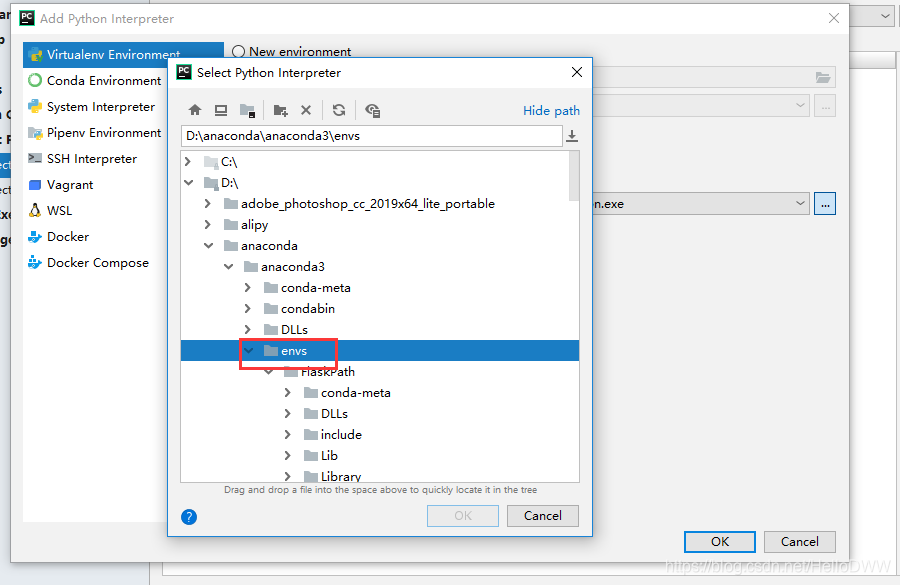900x585 pixels.
Task: Collapse the anaconda folder
Action: click(x=208, y=246)
